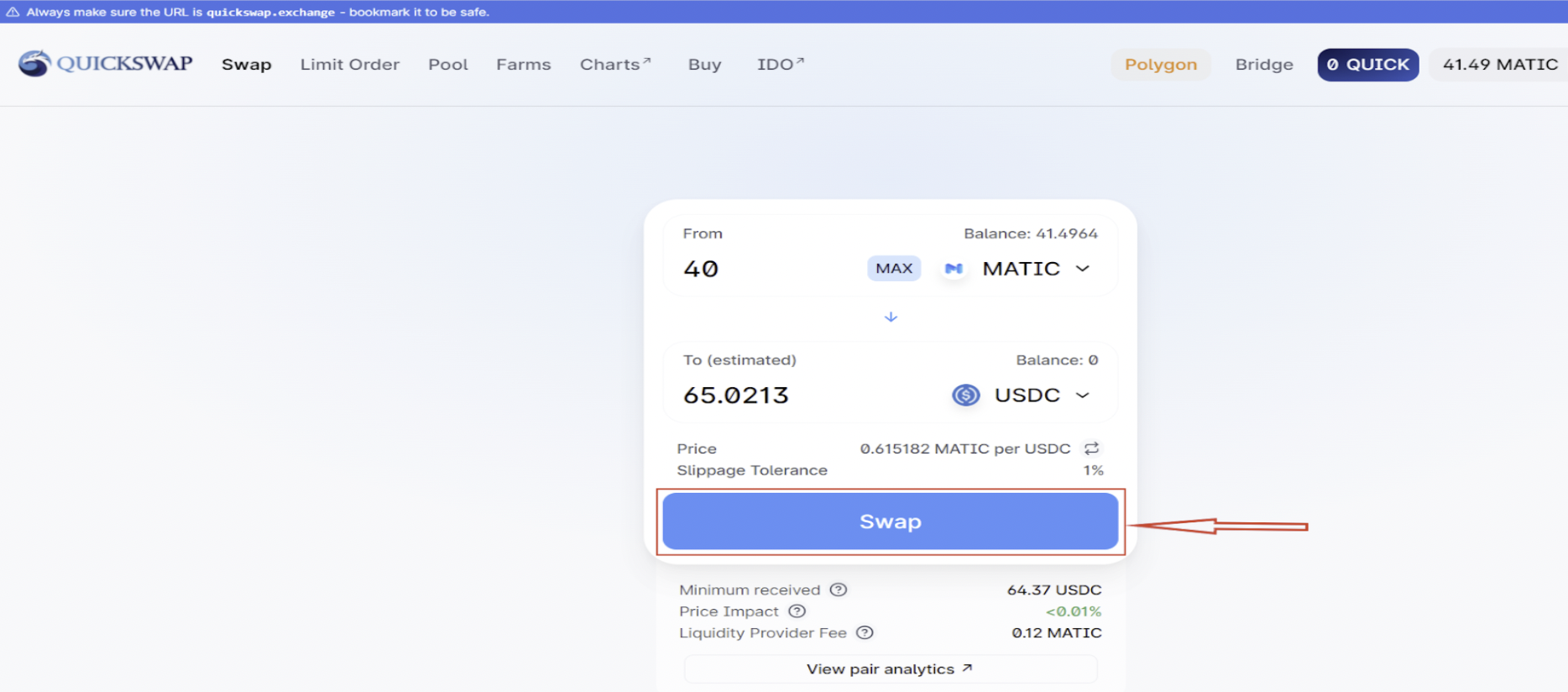The width and height of the screenshot is (1568, 692).
Task: Open the Liquidity Provider Fee help icon
Action: pyautogui.click(x=865, y=632)
